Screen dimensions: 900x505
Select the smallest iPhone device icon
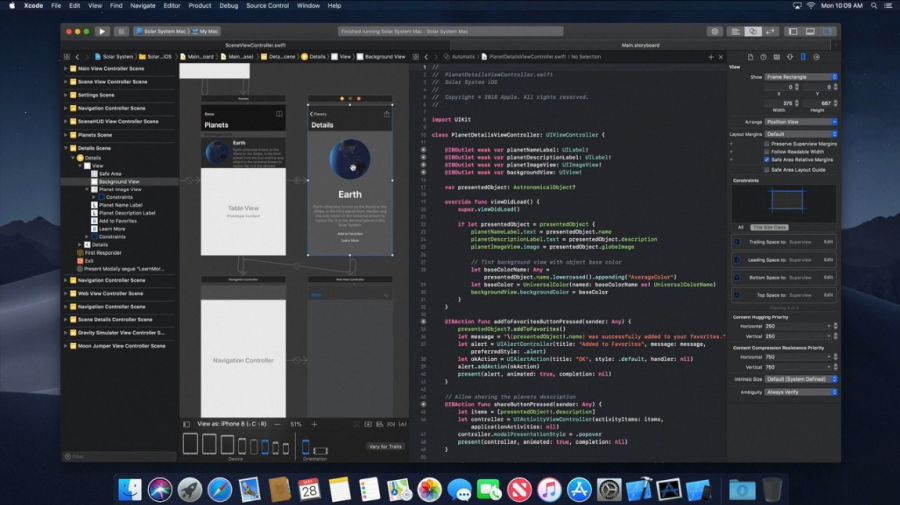point(286,448)
